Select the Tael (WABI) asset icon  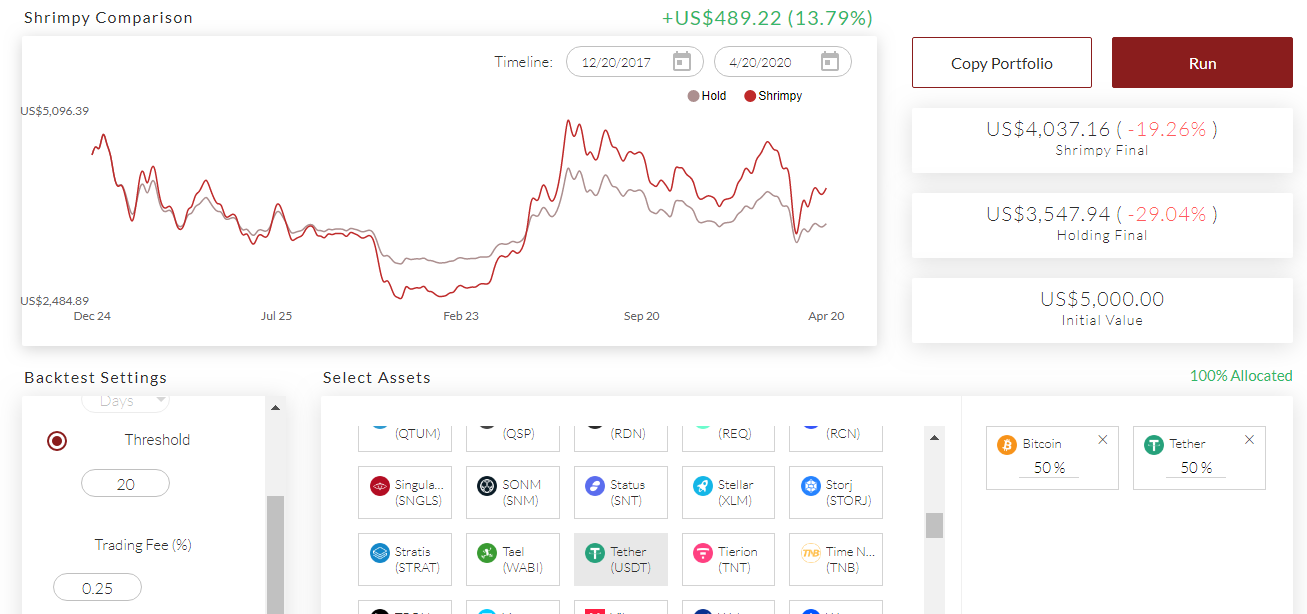click(x=487, y=553)
